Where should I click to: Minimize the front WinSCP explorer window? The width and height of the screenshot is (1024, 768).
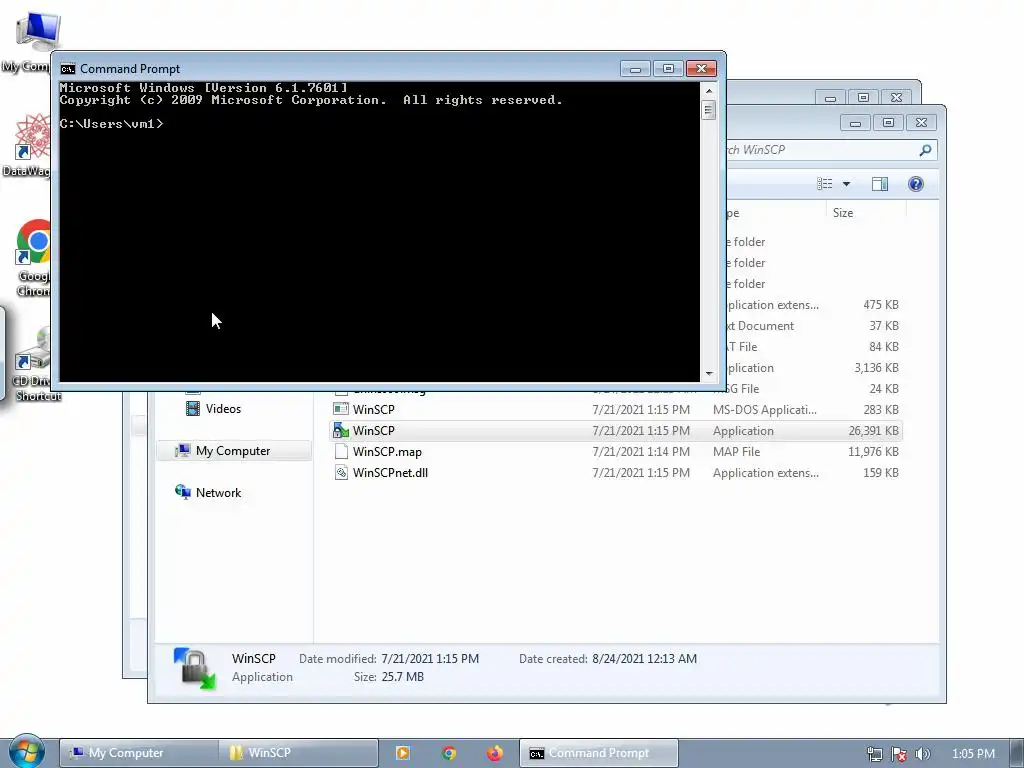[x=855, y=122]
